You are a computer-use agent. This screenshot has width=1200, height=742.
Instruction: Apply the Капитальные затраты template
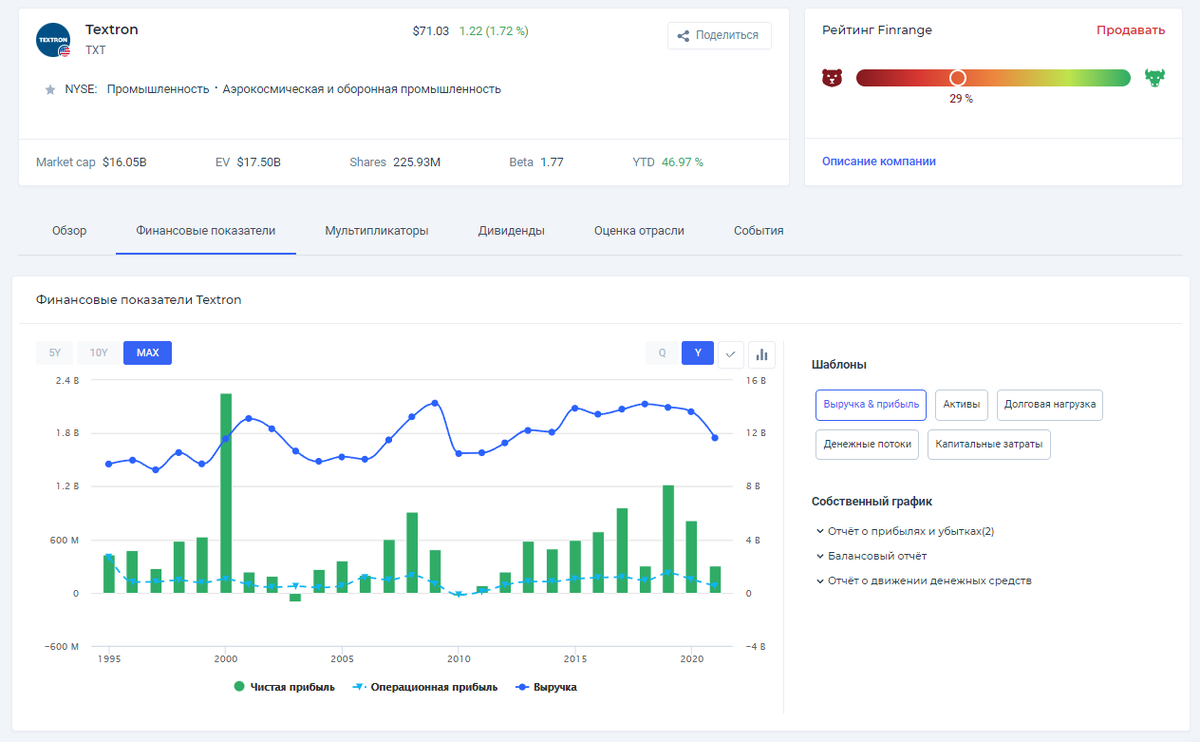coord(989,445)
